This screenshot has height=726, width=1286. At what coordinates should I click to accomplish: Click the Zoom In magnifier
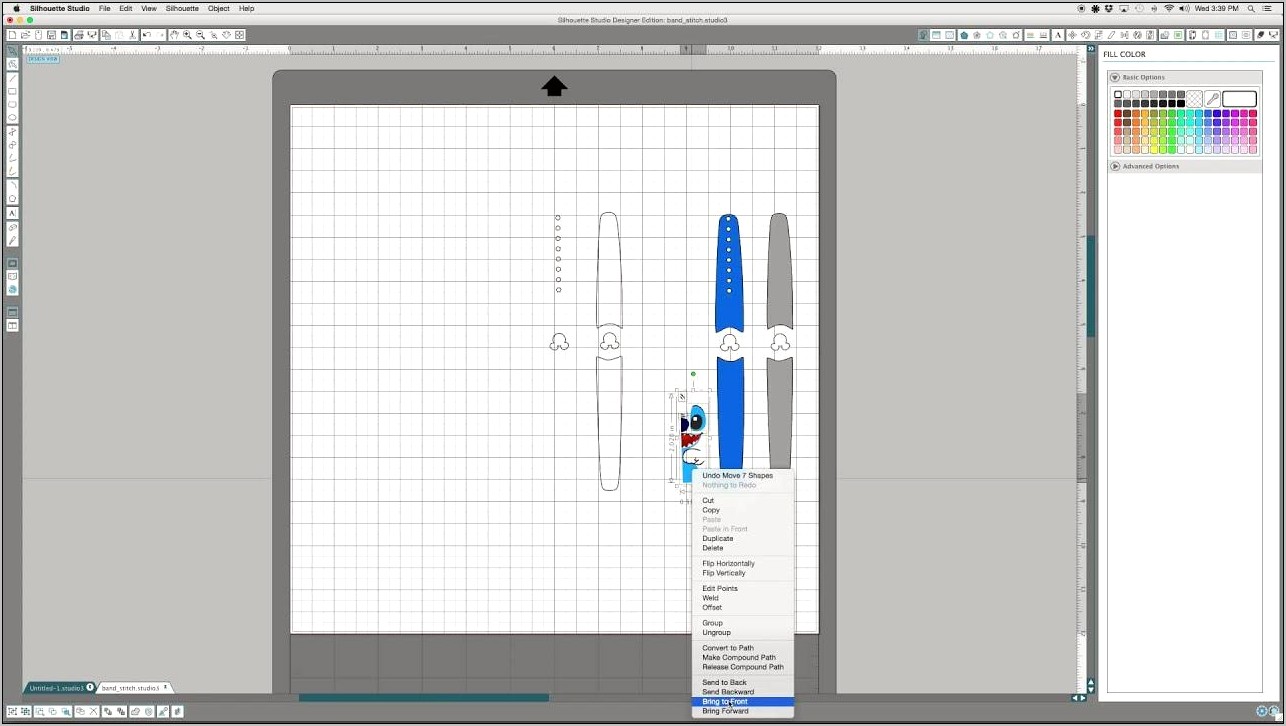coord(187,35)
